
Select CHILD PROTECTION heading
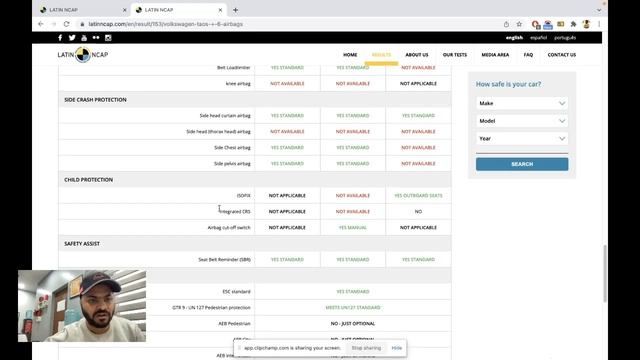pos(89,180)
